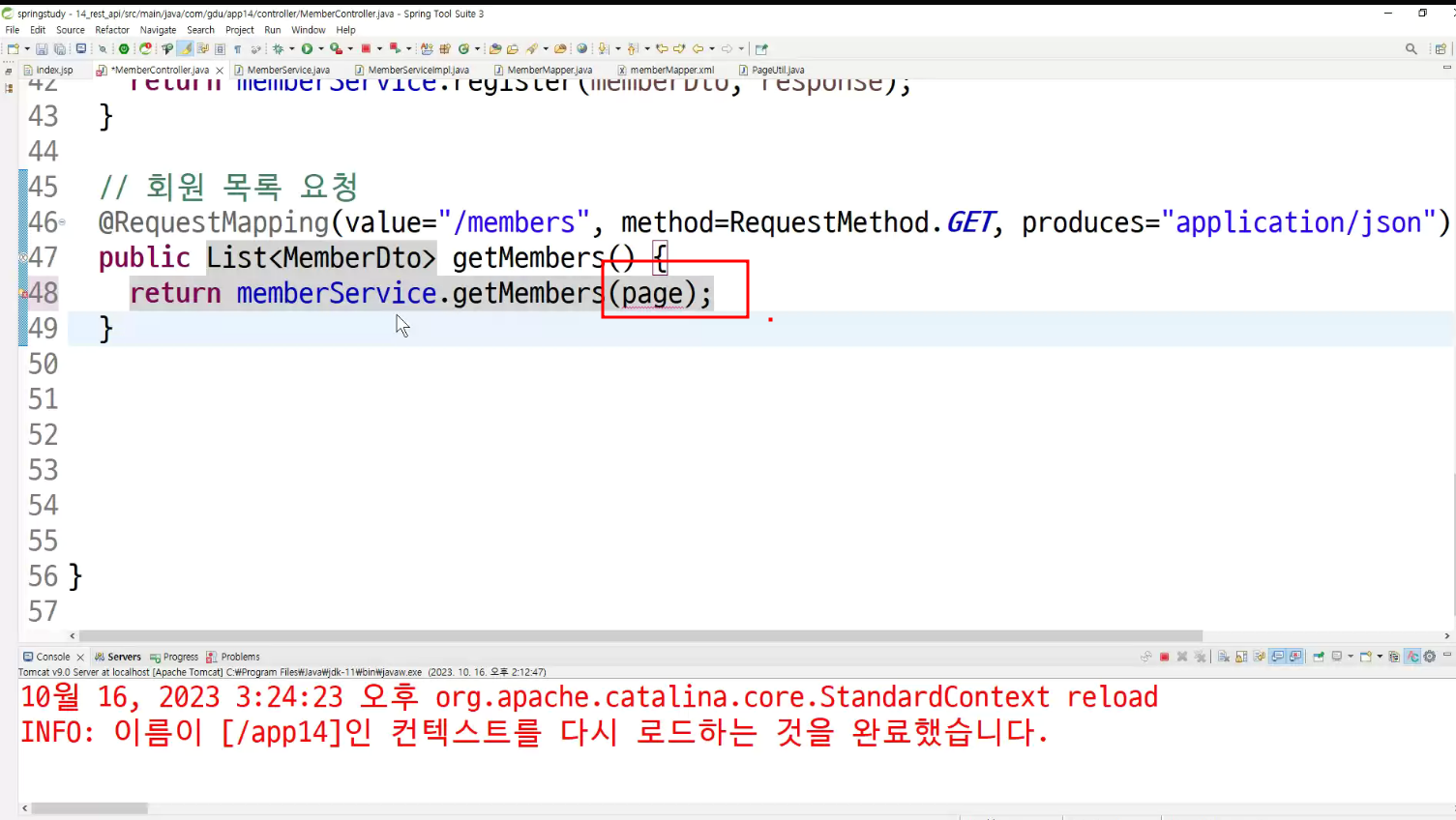The image size is (1456, 820).
Task: Click the green Boot Dashboard icon
Action: click(x=124, y=49)
